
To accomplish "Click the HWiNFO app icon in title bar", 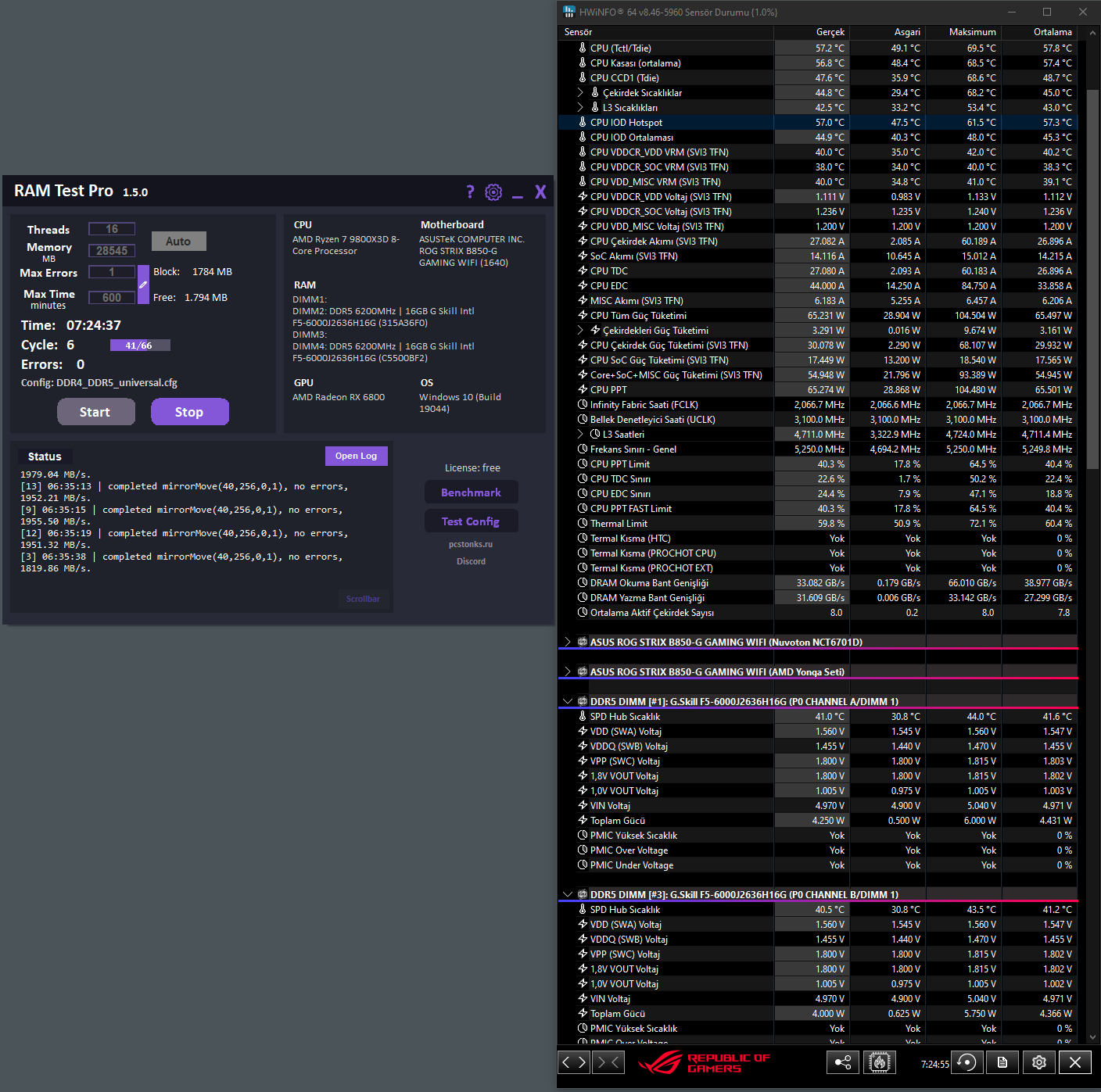I will [x=568, y=12].
